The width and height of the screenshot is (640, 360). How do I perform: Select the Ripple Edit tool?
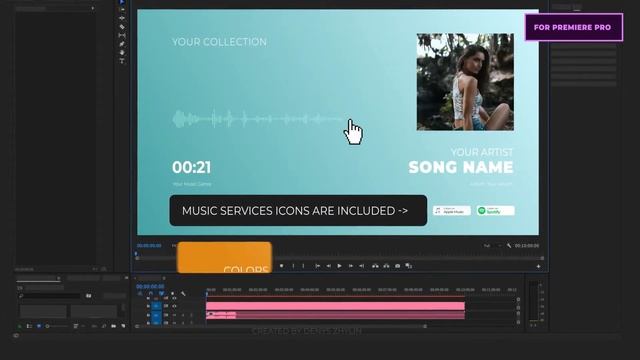tap(122, 18)
